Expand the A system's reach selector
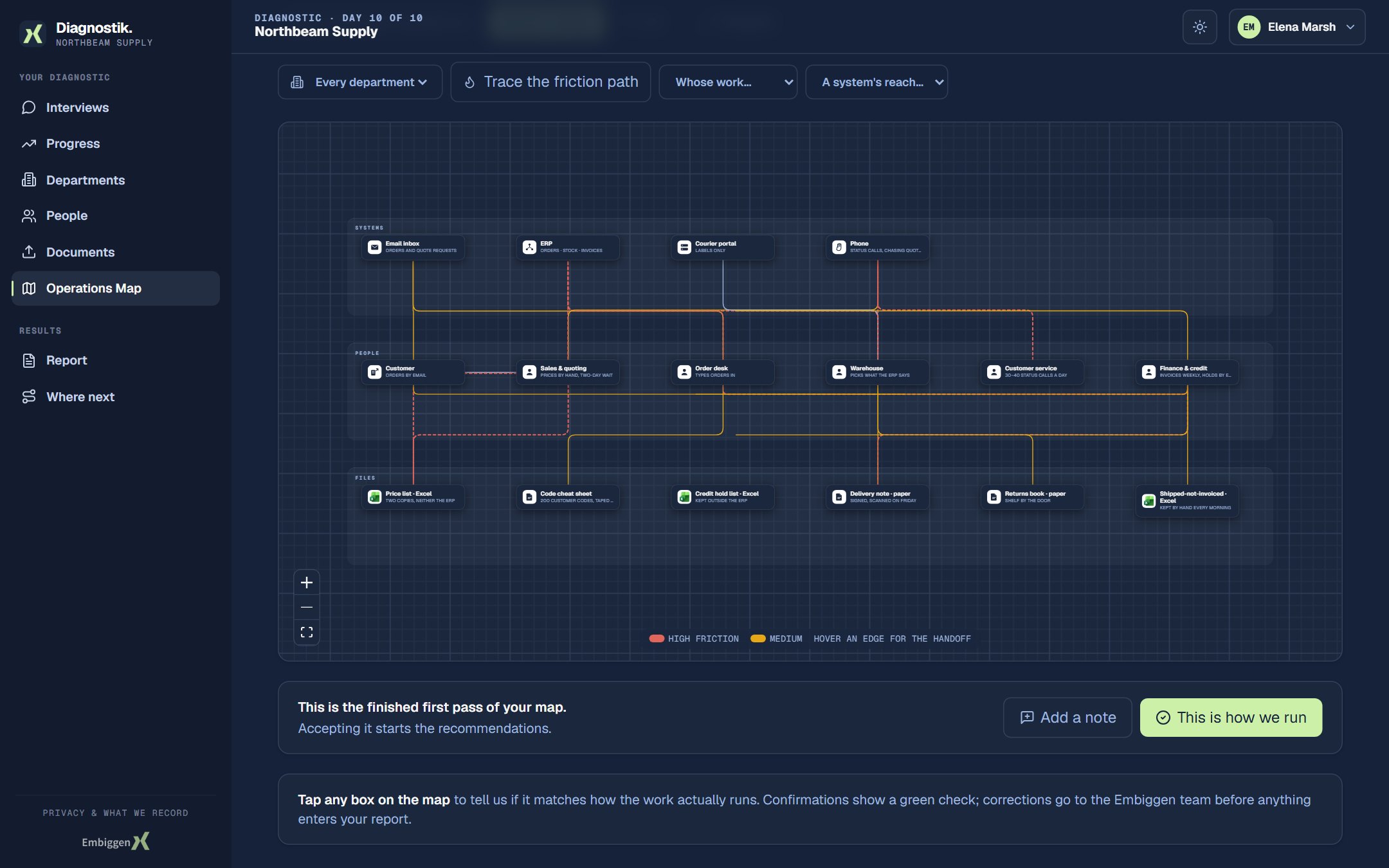1389x868 pixels. [876, 82]
